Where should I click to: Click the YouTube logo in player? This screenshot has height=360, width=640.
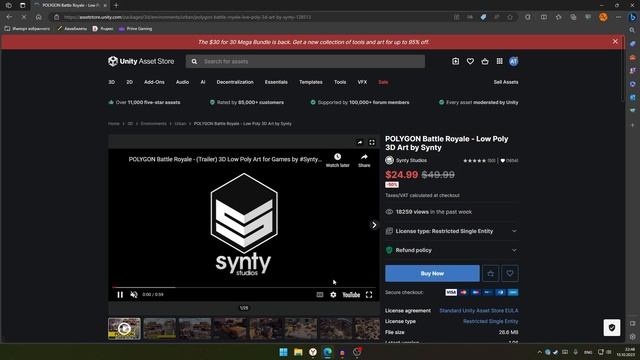point(351,295)
